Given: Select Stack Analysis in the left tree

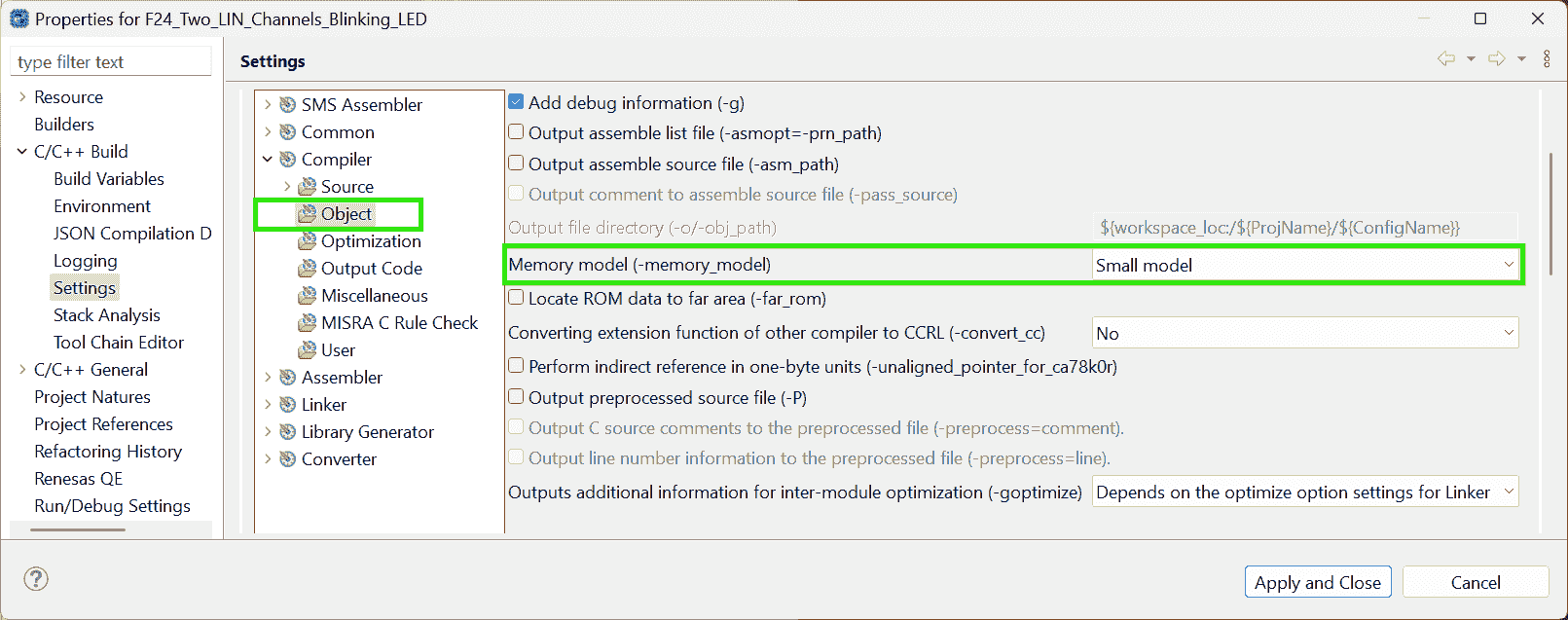Looking at the screenshot, I should click(x=107, y=315).
